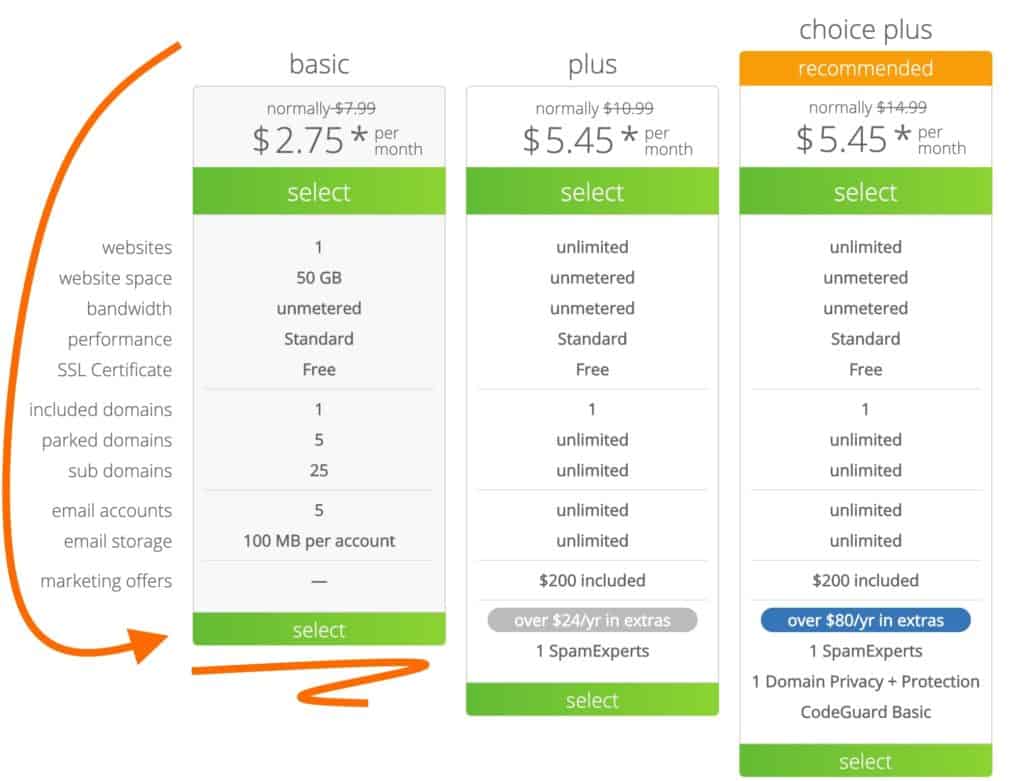
Task: Click top select button for plus plan
Action: pos(592,191)
